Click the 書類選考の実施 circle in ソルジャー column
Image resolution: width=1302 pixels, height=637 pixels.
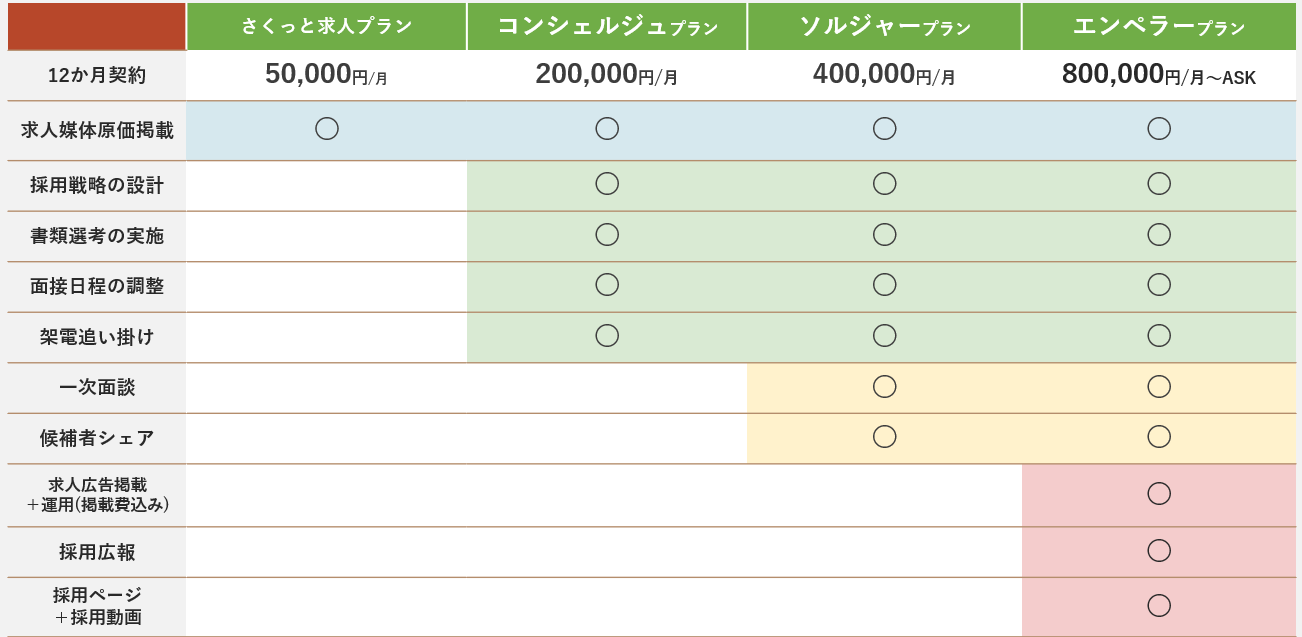[884, 234]
